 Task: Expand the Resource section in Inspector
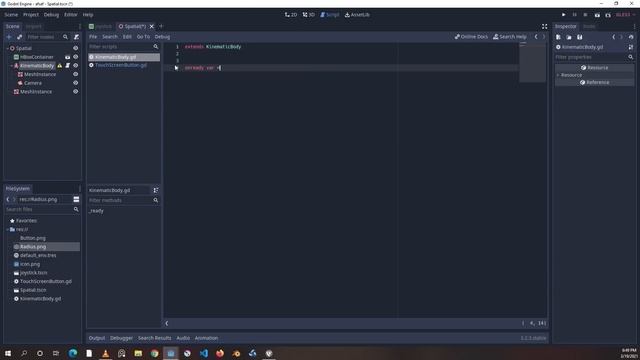(558, 75)
